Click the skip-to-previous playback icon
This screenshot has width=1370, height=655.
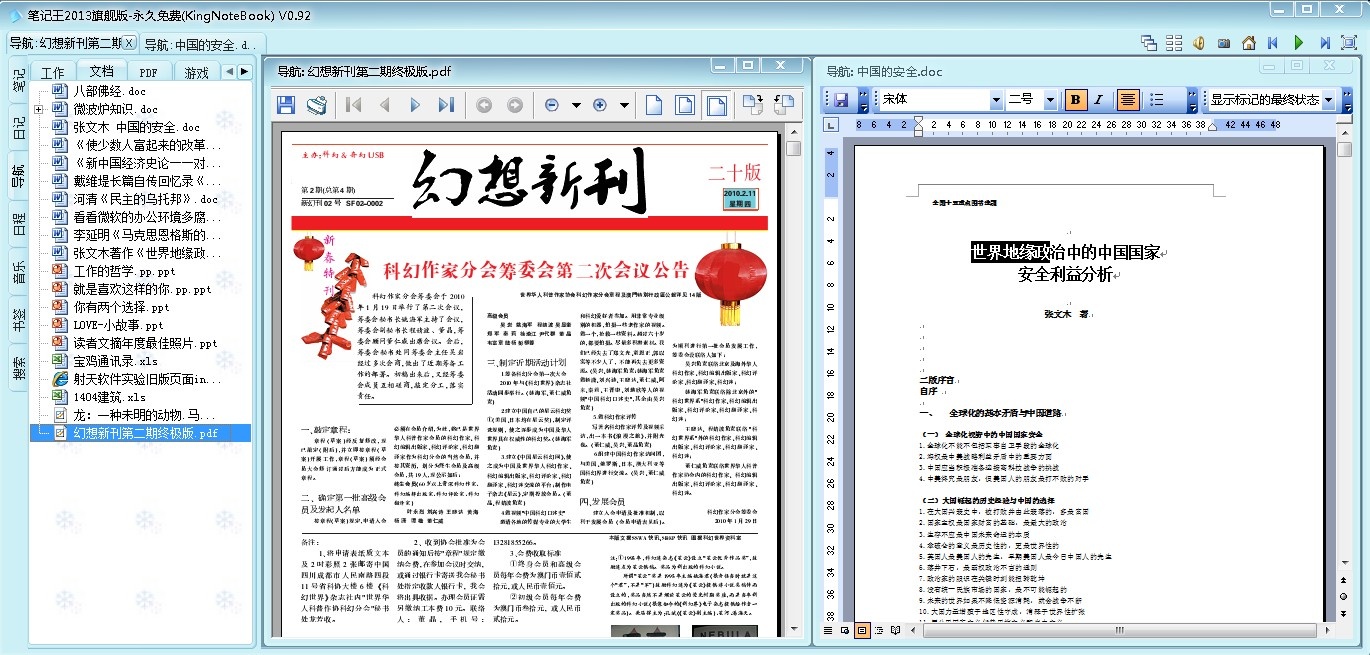(1273, 42)
